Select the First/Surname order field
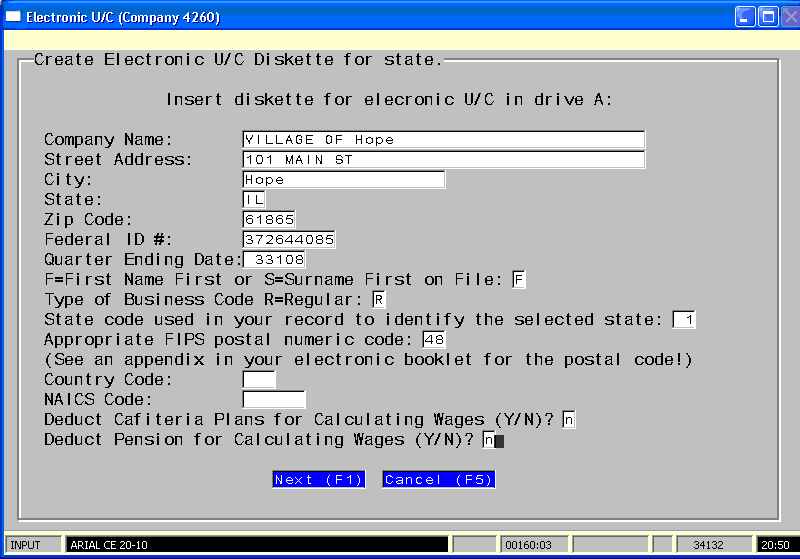This screenshot has height=559, width=800. (x=518, y=280)
